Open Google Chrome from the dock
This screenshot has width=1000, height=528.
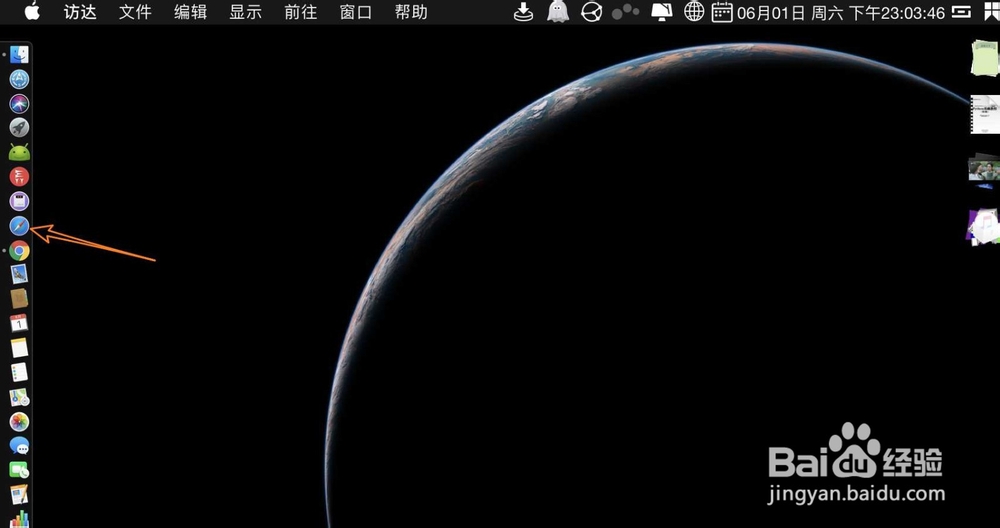(x=19, y=251)
